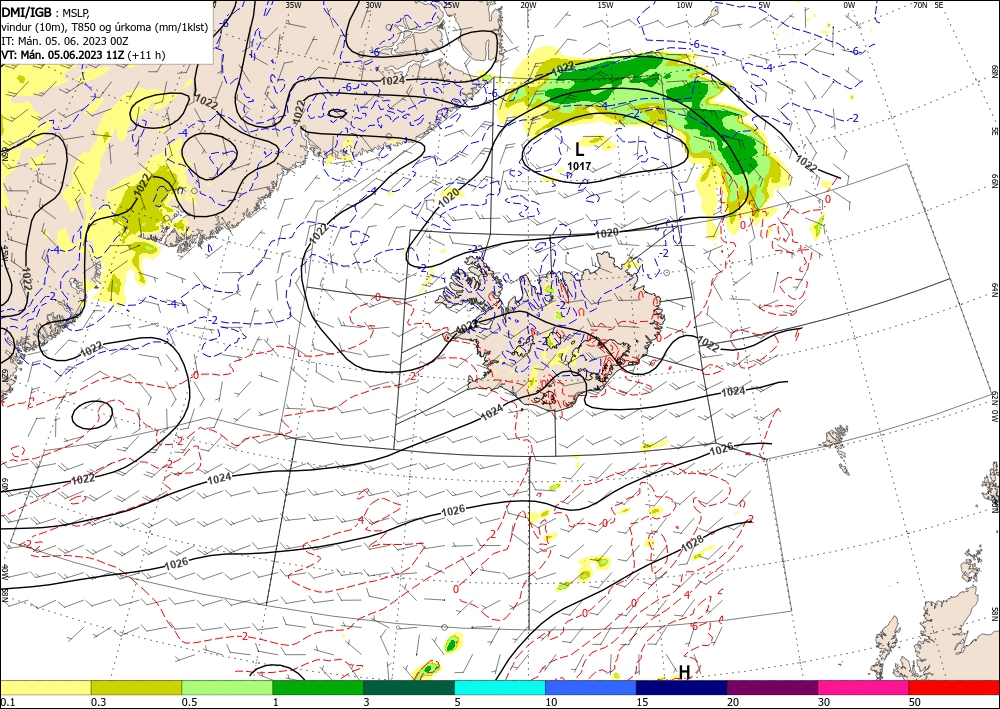Click the '0.5' legend value
The image size is (1000, 709).
point(189,702)
